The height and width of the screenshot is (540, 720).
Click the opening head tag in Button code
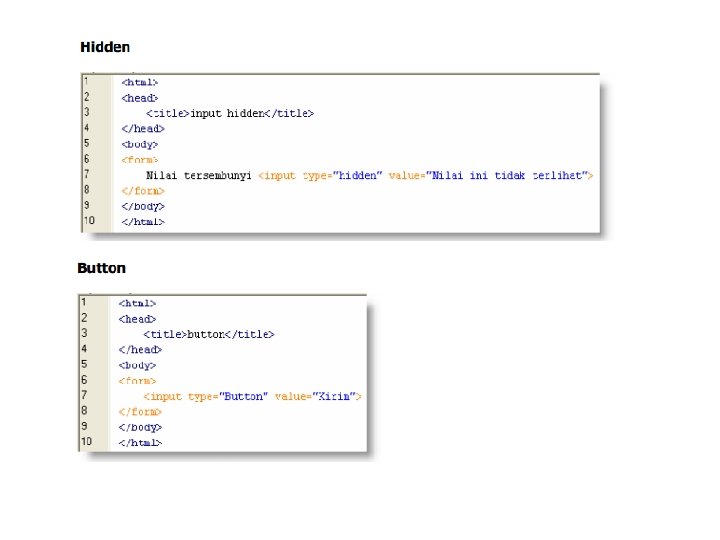137,319
